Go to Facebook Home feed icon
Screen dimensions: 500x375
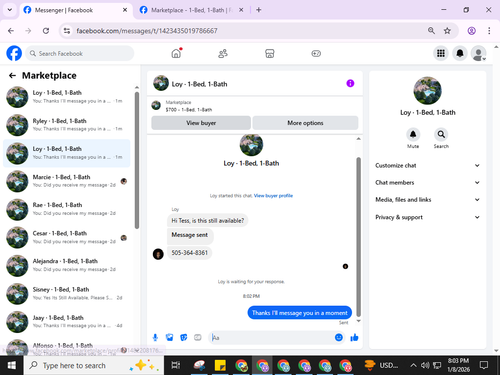(176, 53)
